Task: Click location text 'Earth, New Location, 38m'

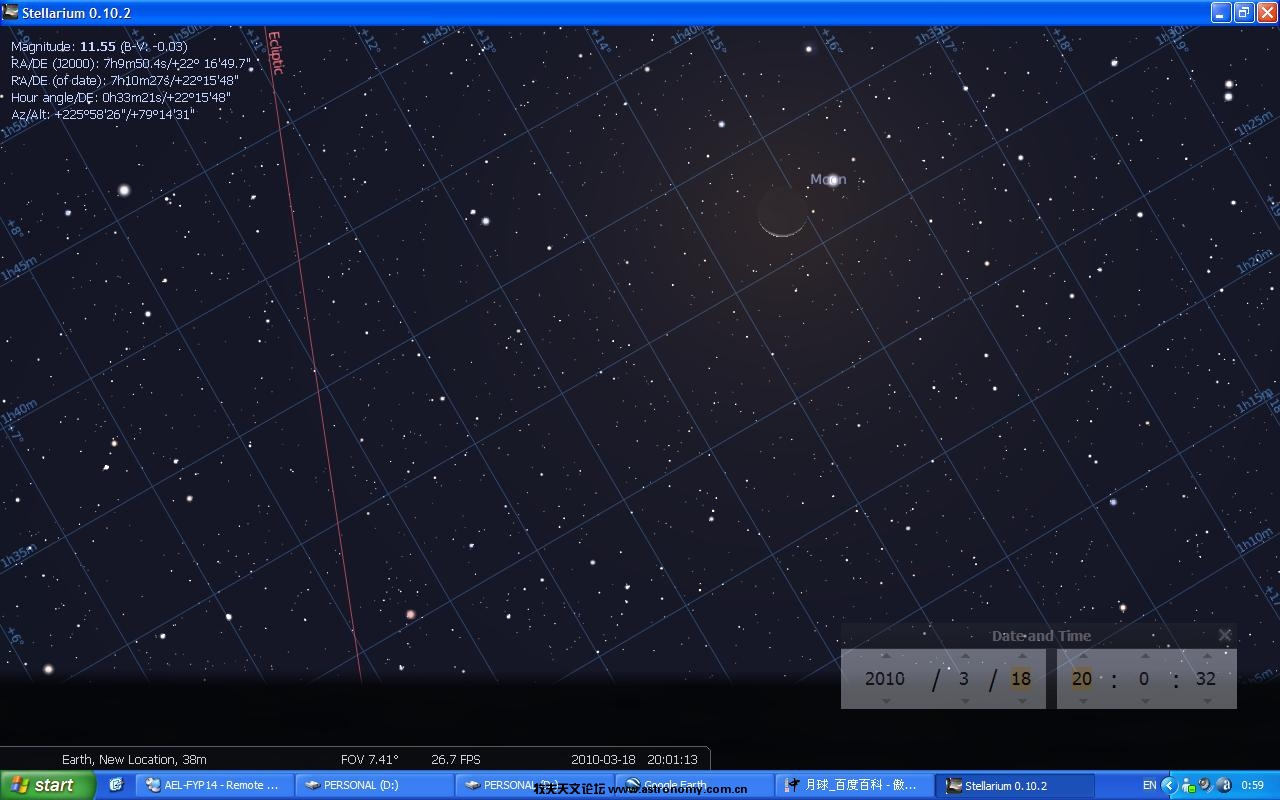Action: tap(134, 759)
